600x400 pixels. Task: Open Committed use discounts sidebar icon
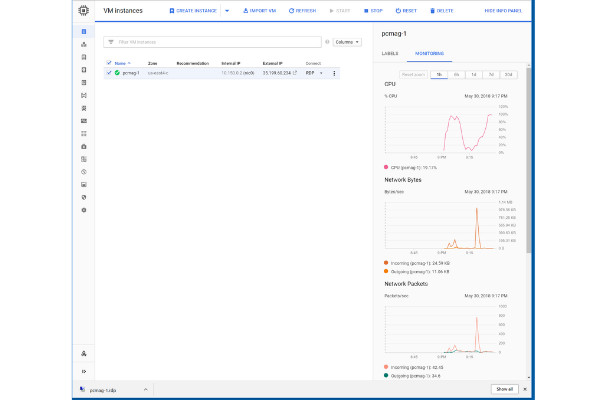84,121
